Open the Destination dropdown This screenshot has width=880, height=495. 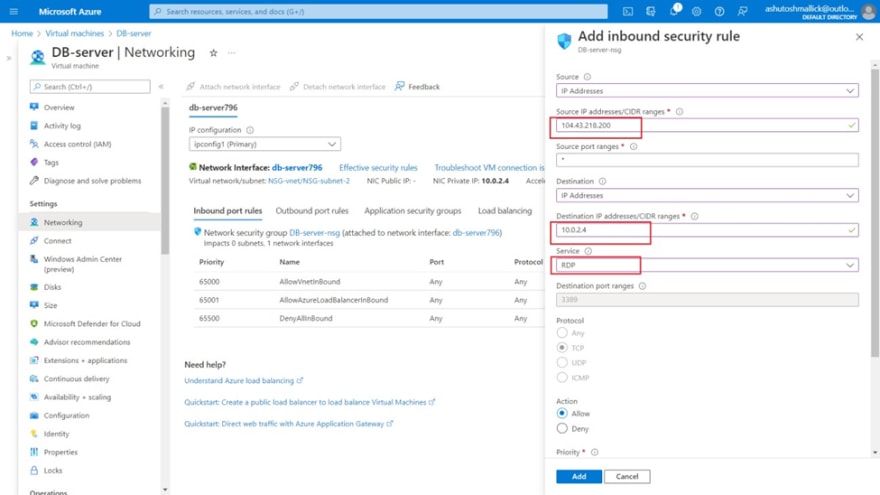pyautogui.click(x=707, y=195)
